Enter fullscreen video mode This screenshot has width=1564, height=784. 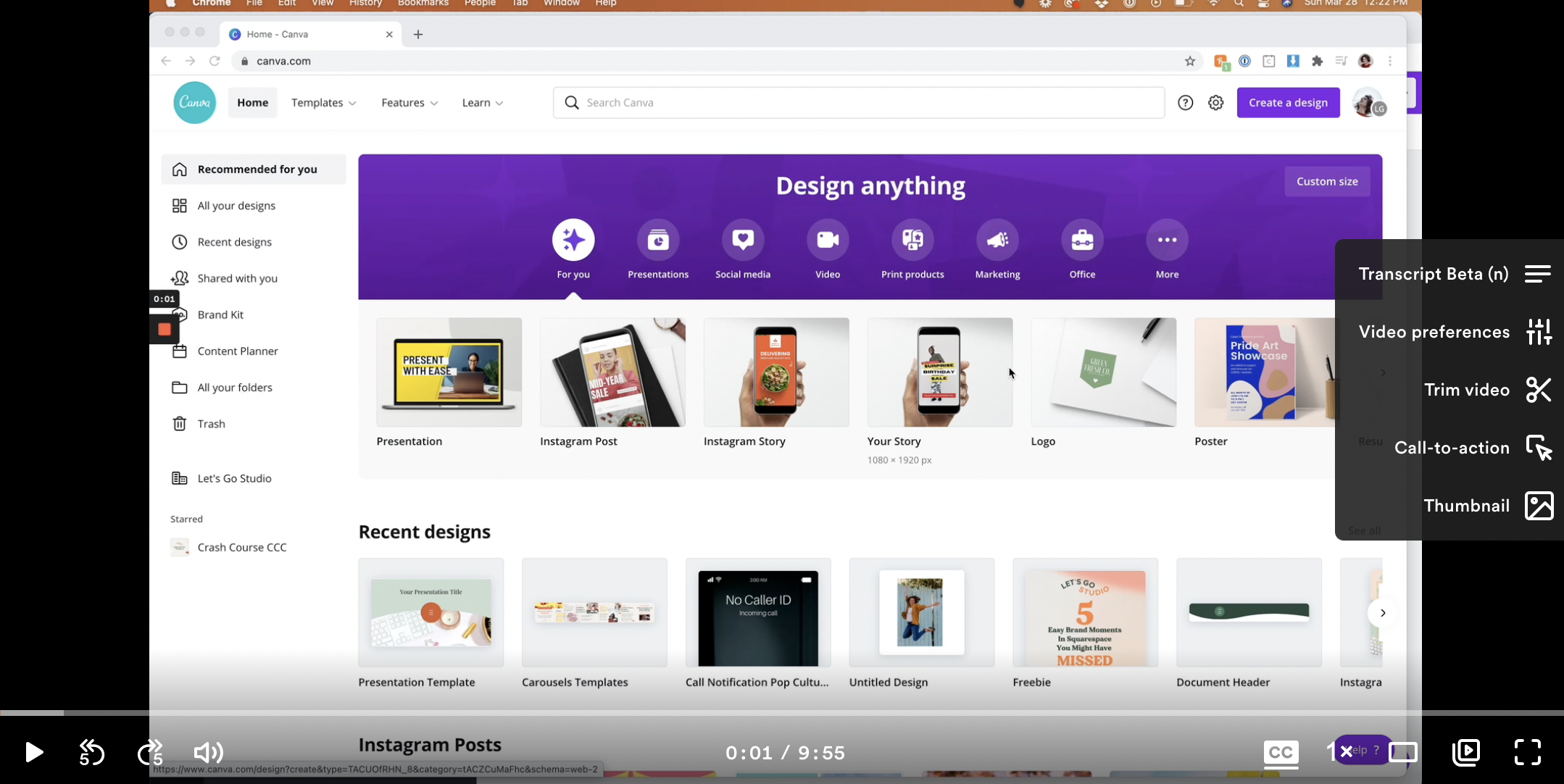click(x=1528, y=752)
